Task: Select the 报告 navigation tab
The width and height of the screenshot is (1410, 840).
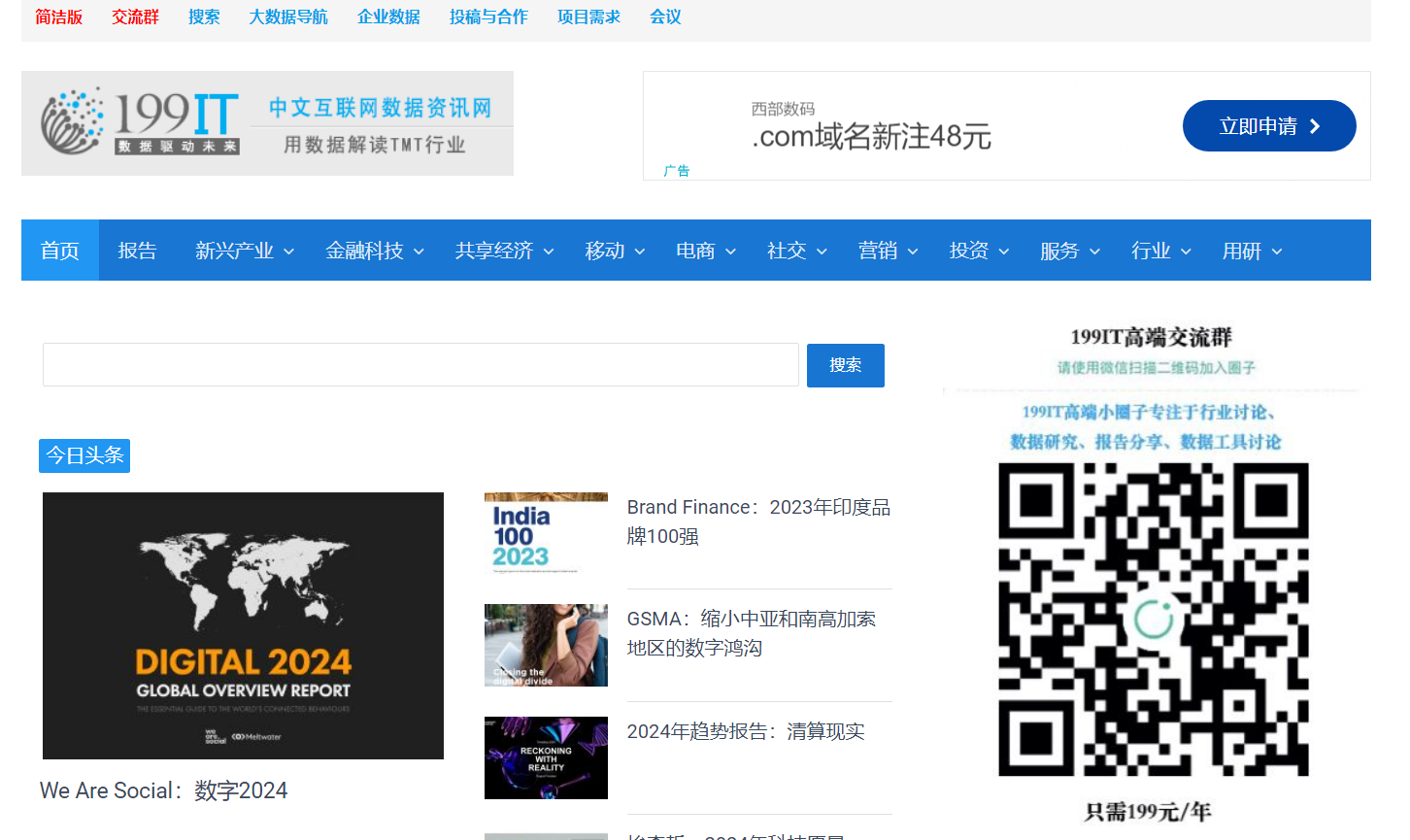Action: [137, 251]
